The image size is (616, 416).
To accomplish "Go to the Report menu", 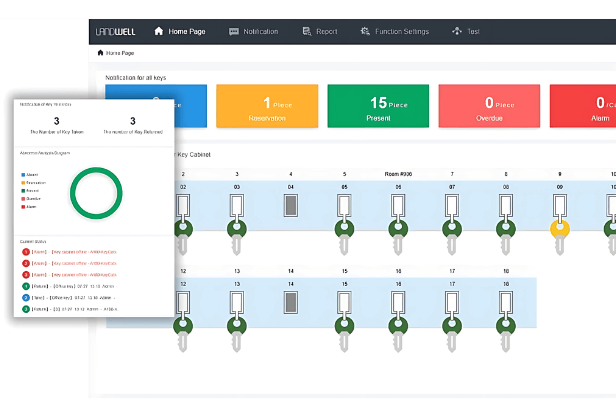I will pyautogui.click(x=320, y=31).
